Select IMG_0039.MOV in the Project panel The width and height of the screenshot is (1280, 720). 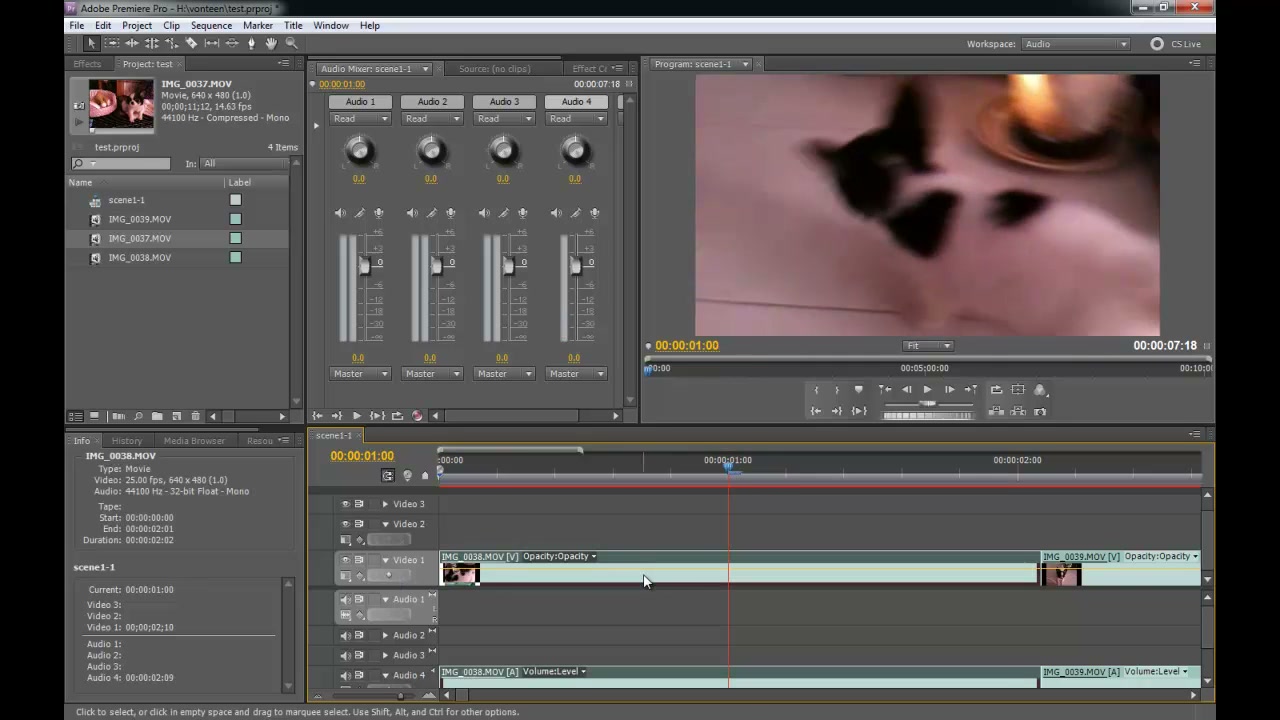tap(140, 219)
